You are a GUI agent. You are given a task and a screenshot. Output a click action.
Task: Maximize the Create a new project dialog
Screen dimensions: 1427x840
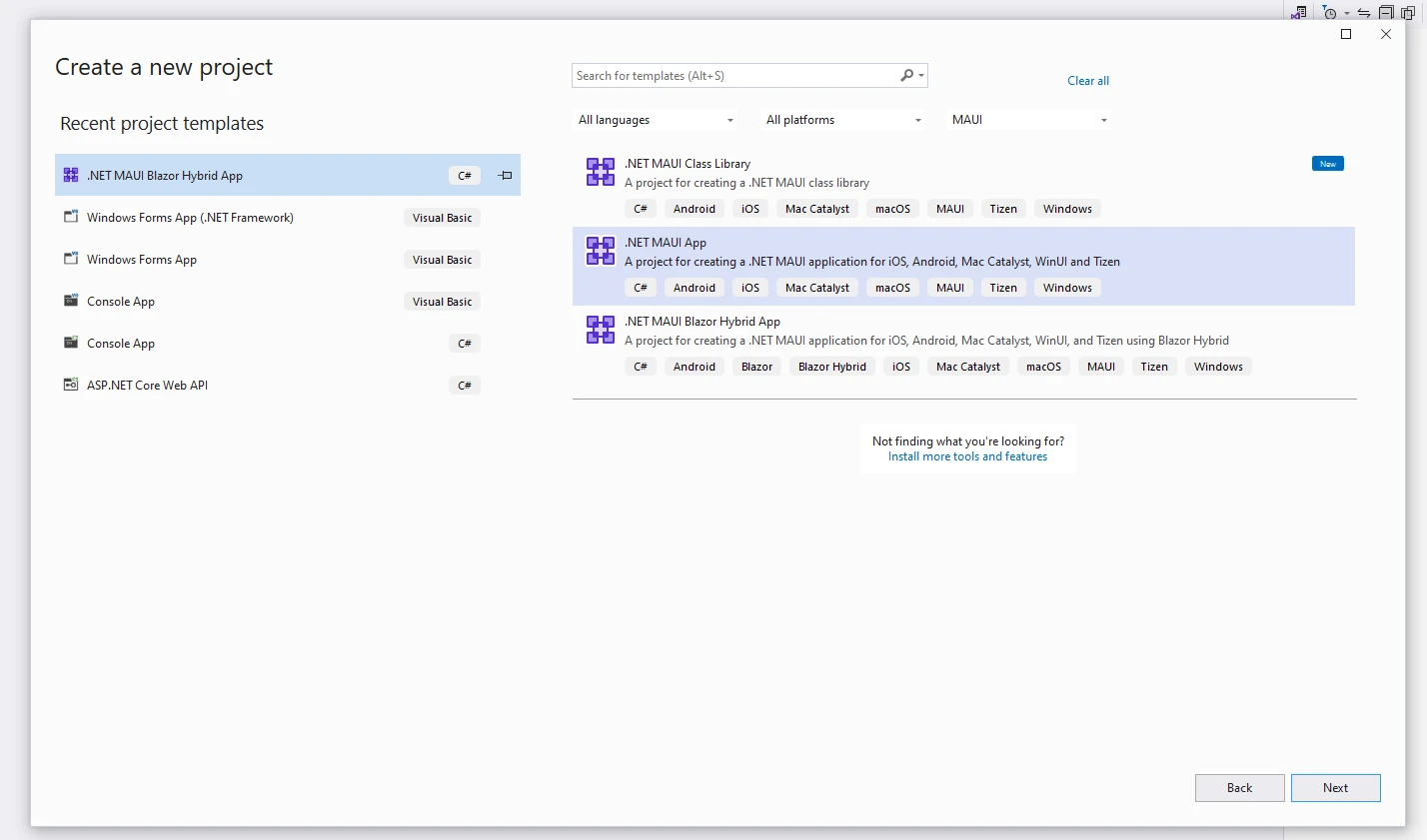[1346, 34]
